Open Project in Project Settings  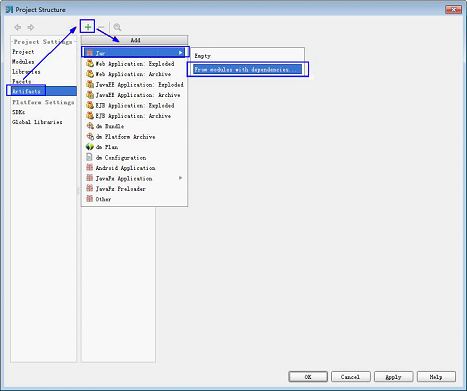coord(23,52)
